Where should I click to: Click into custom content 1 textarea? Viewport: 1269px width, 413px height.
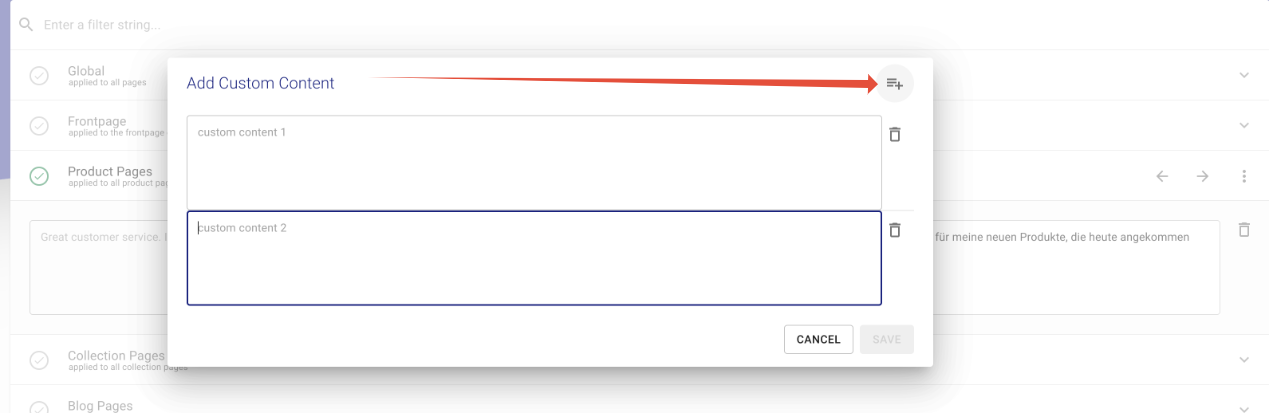click(534, 162)
